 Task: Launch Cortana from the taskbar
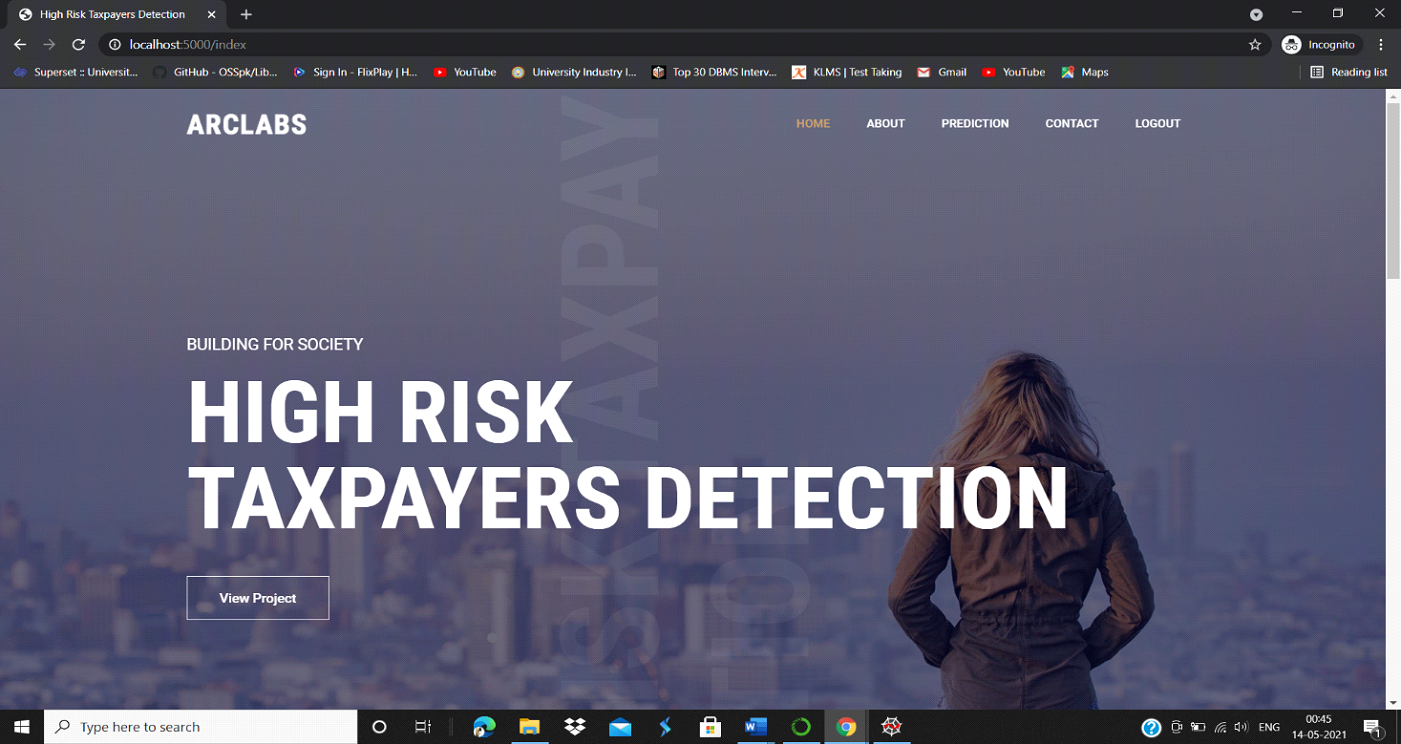tap(379, 727)
